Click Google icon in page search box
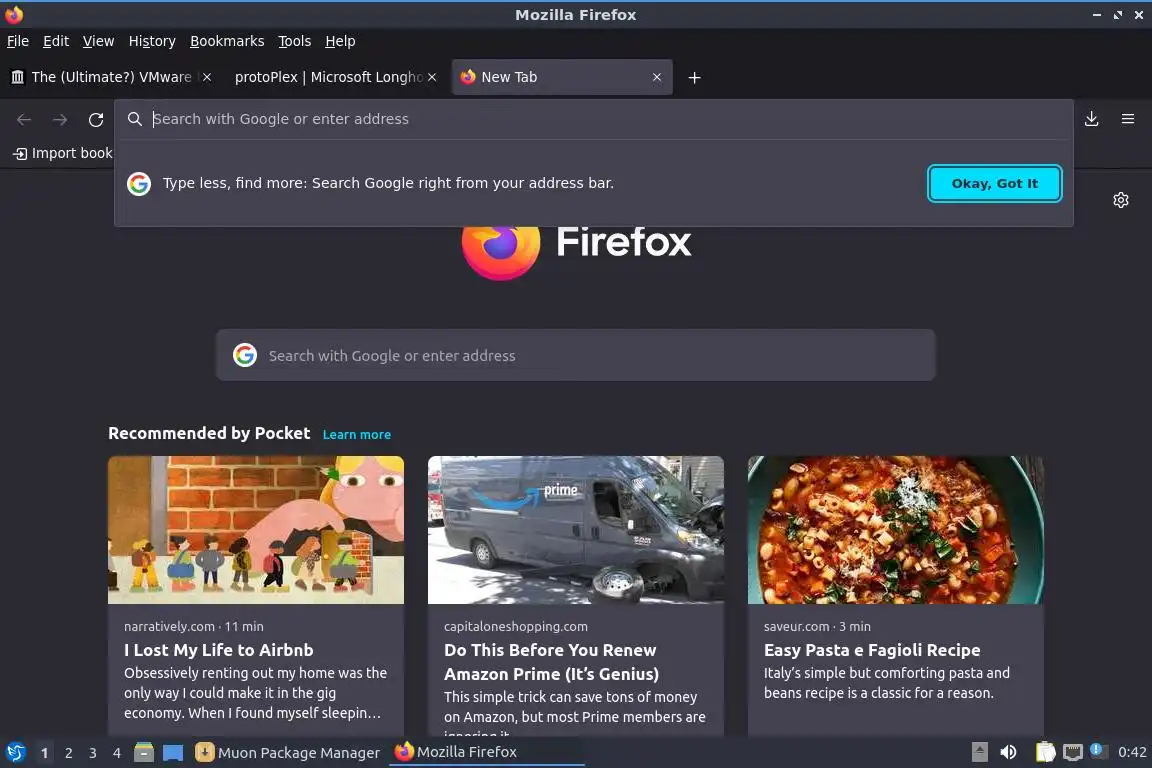1152x768 pixels. pos(245,355)
